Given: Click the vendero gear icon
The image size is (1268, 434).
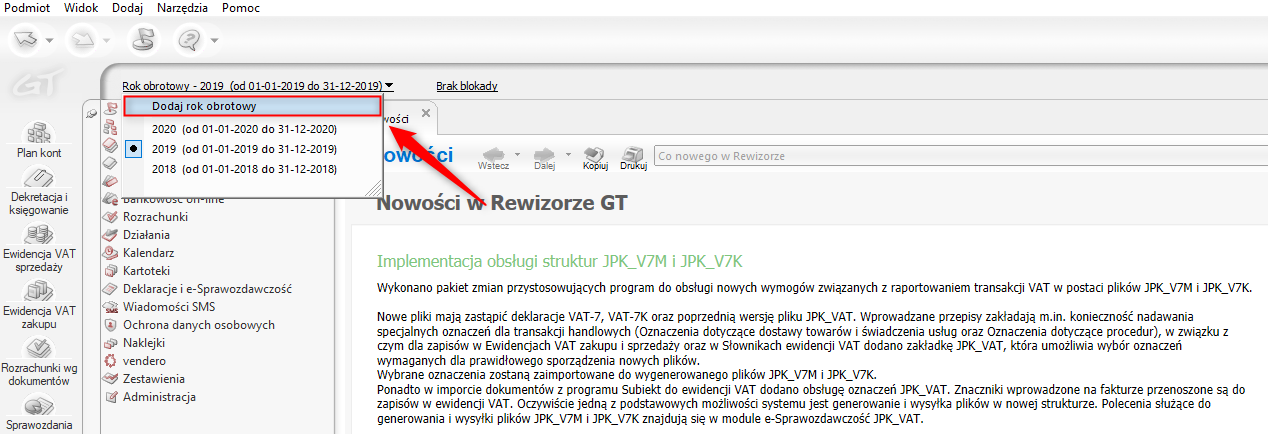Looking at the screenshot, I should point(112,360).
